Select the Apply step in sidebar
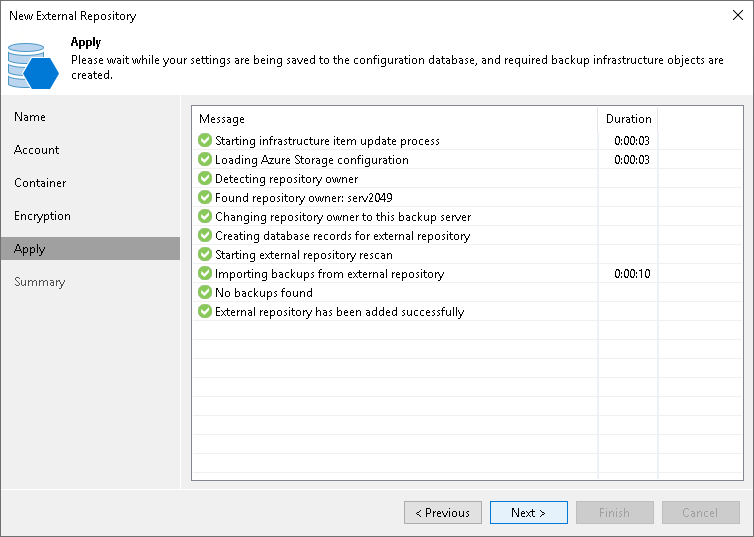 [x=30, y=249]
